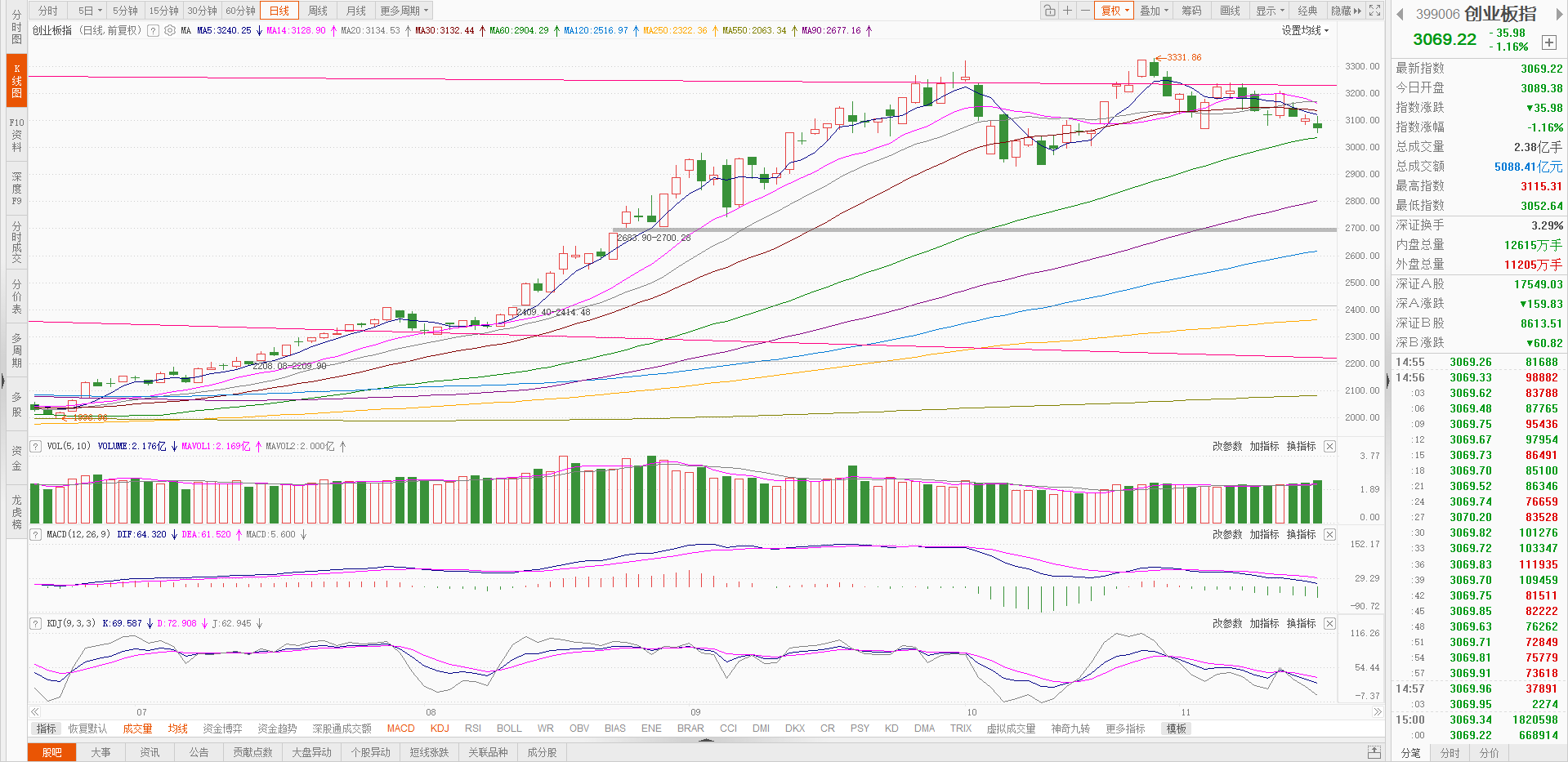
Task: Zoom out chart with minus icon
Action: coord(1085,11)
